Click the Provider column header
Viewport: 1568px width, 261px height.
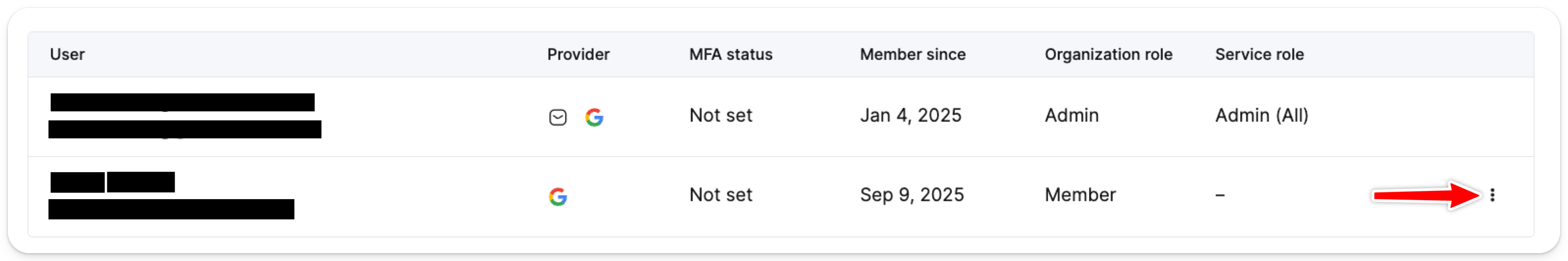577,55
